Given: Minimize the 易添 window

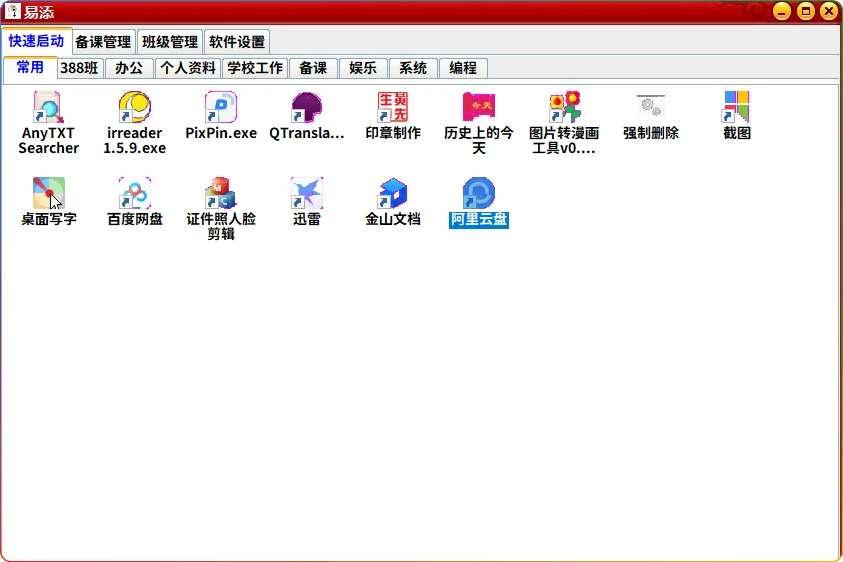Looking at the screenshot, I should coord(782,11).
